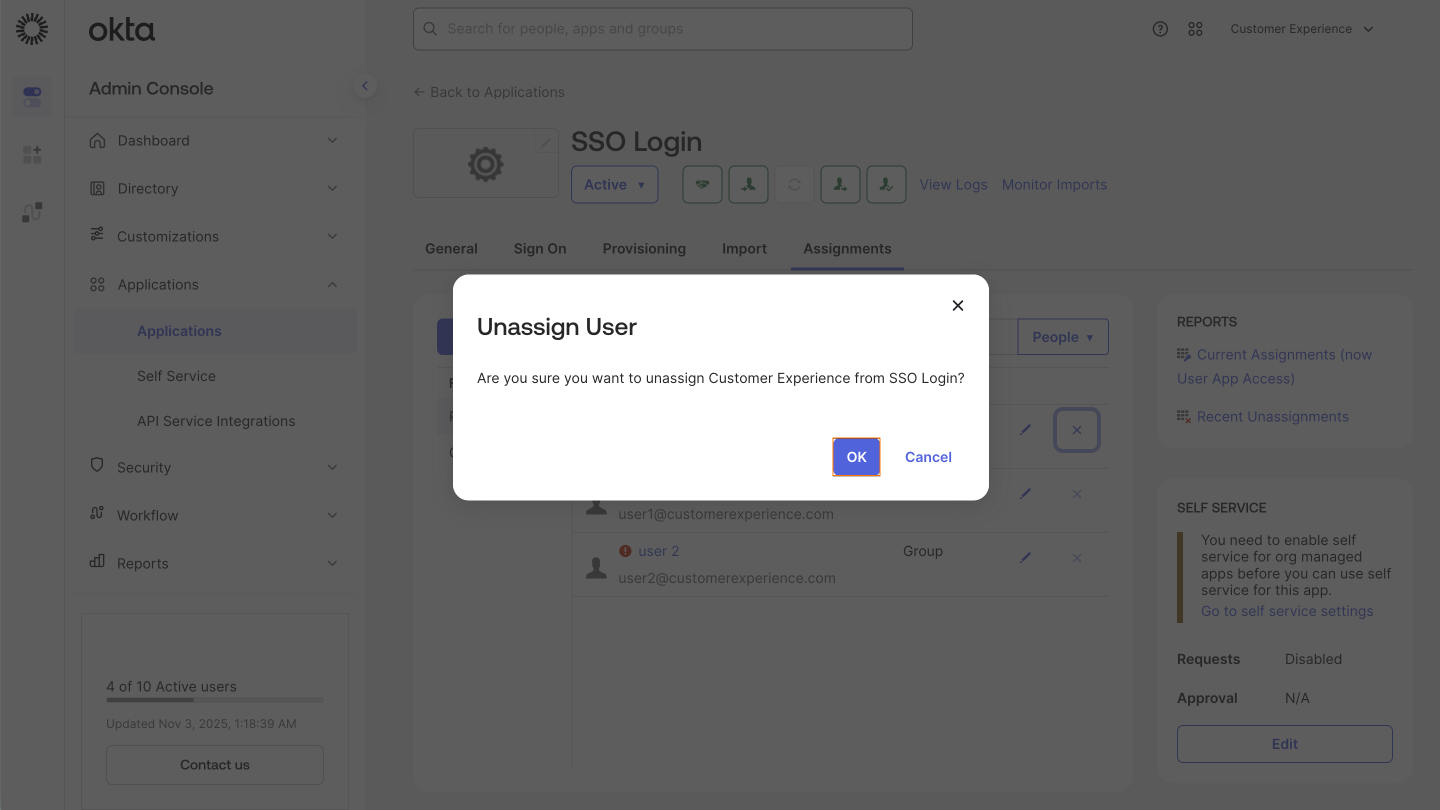Screen dimensions: 1440x810
Task: Click the Search for people input field
Action: [662, 29]
